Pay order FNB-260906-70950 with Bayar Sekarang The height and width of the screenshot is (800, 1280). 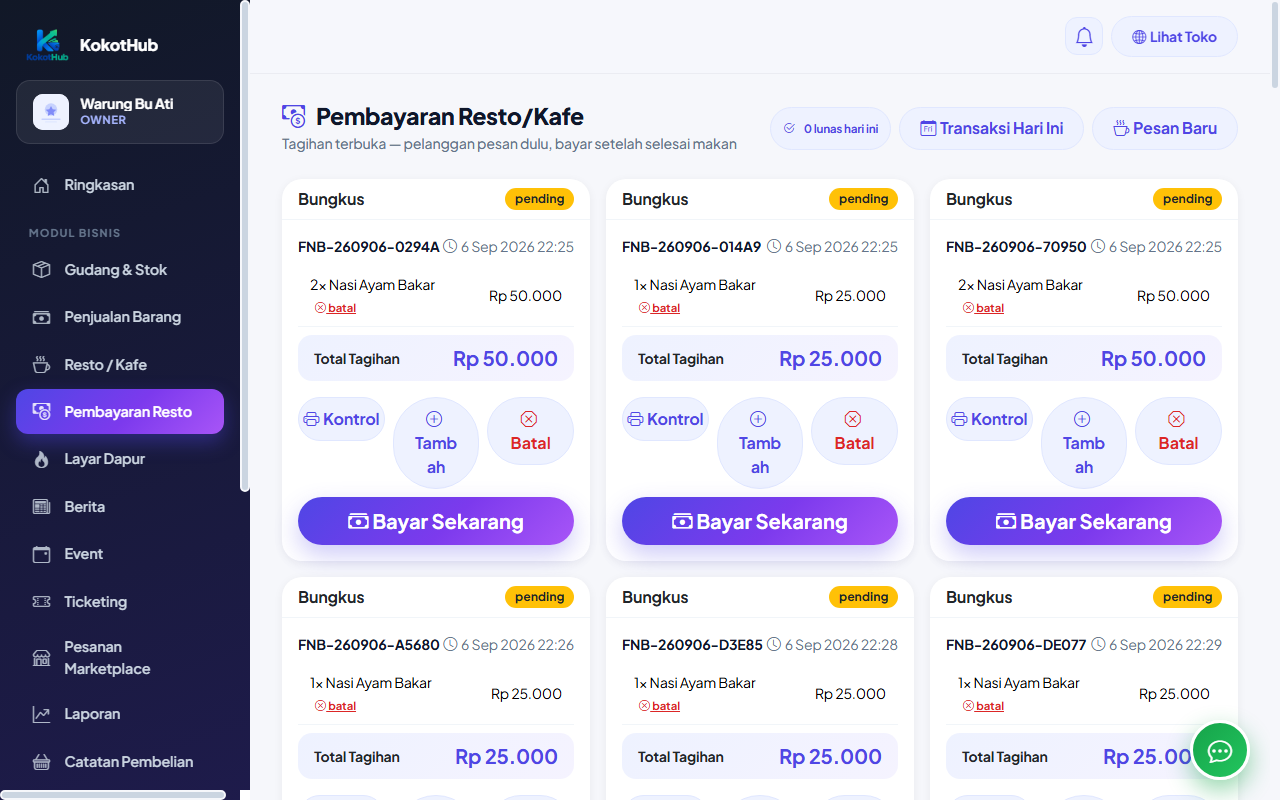click(x=1084, y=521)
